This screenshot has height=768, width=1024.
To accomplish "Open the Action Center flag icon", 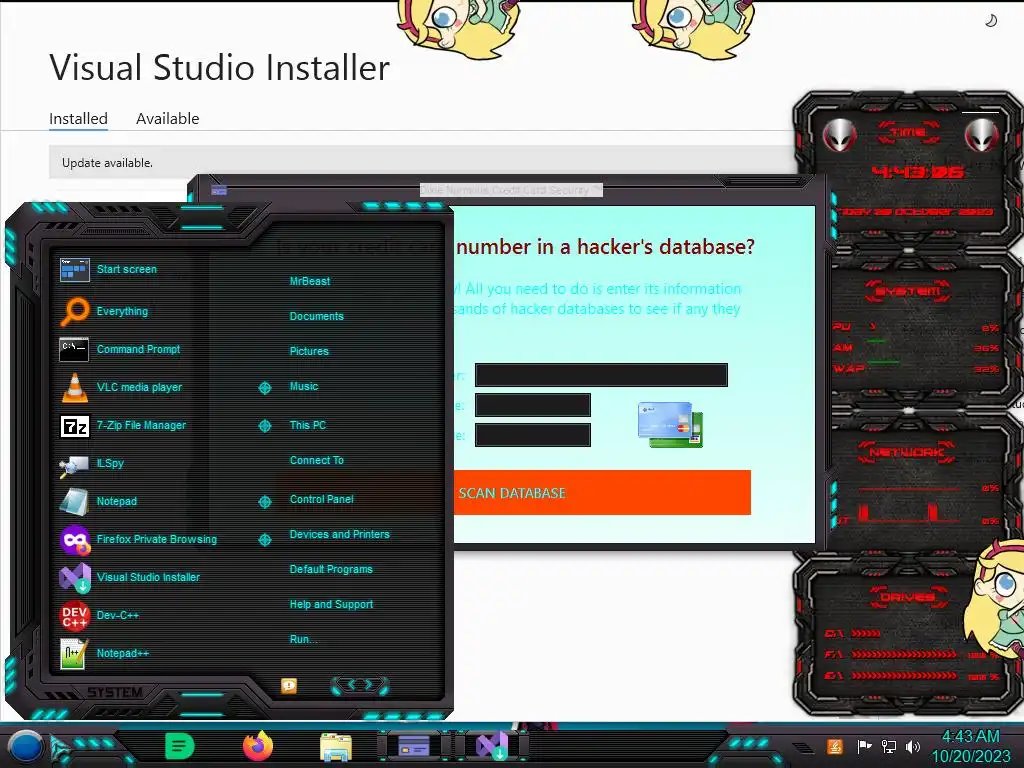I will [864, 746].
